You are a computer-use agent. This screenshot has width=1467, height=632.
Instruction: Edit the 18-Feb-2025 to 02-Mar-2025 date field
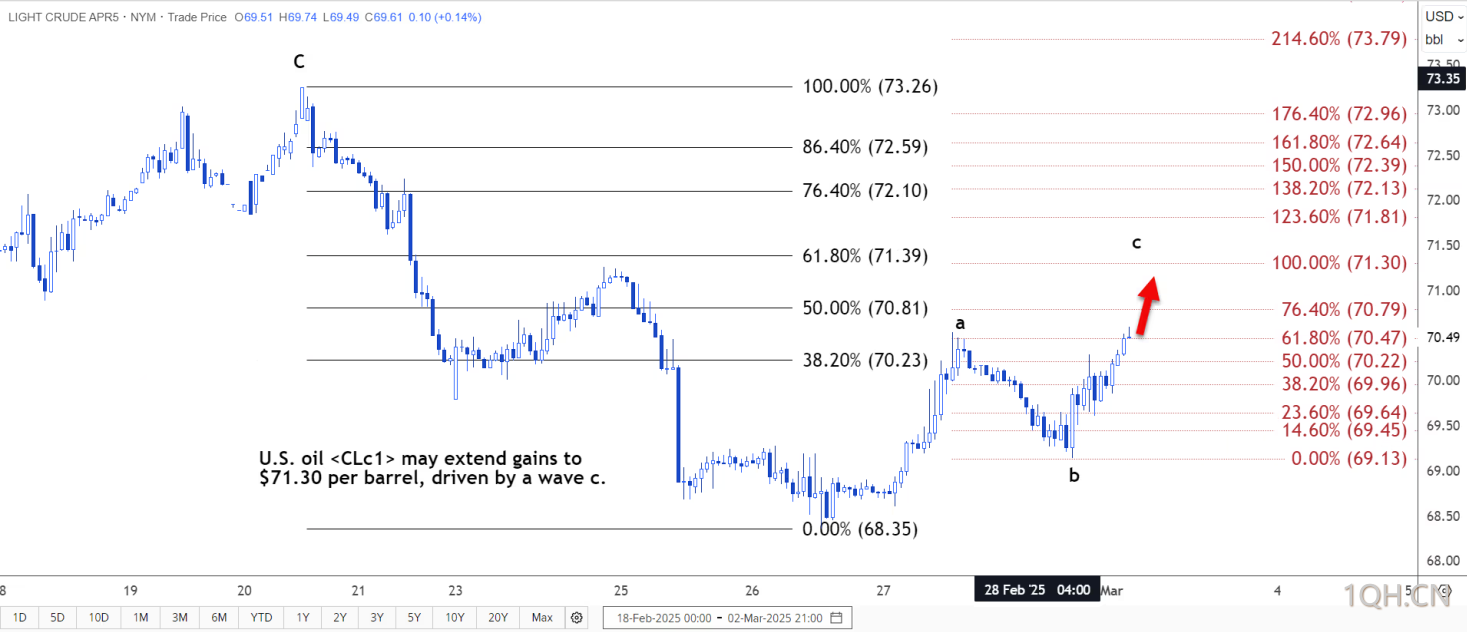click(x=730, y=618)
